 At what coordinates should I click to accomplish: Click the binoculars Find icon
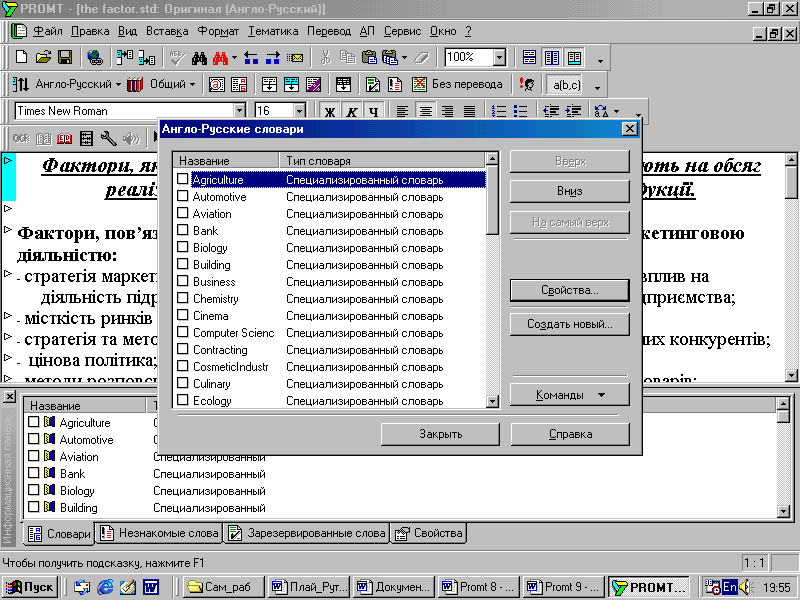point(199,58)
